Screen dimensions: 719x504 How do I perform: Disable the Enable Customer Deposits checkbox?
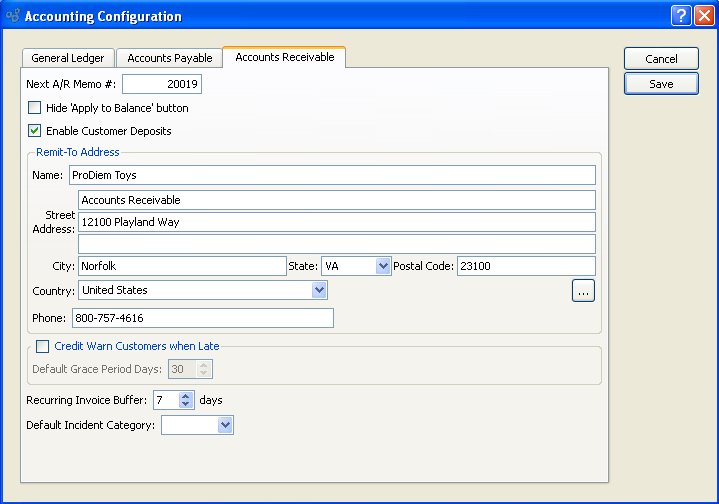[x=35, y=131]
